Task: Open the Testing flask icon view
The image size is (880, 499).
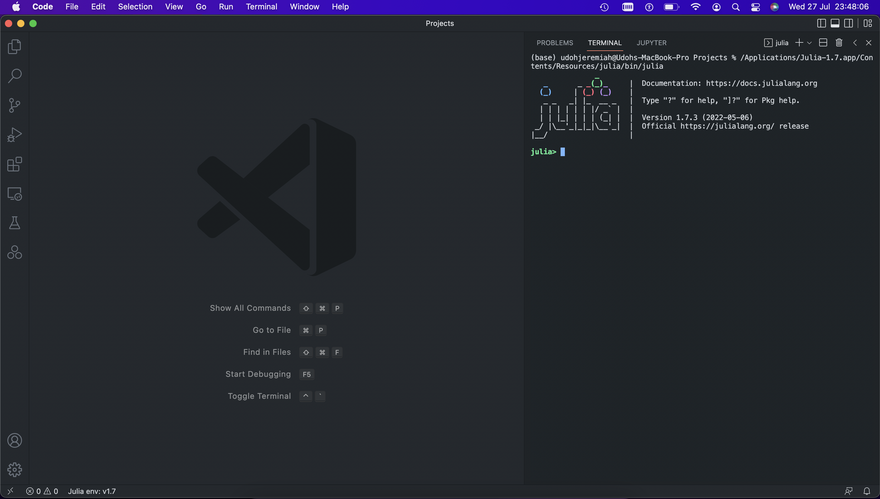Action: click(x=15, y=223)
